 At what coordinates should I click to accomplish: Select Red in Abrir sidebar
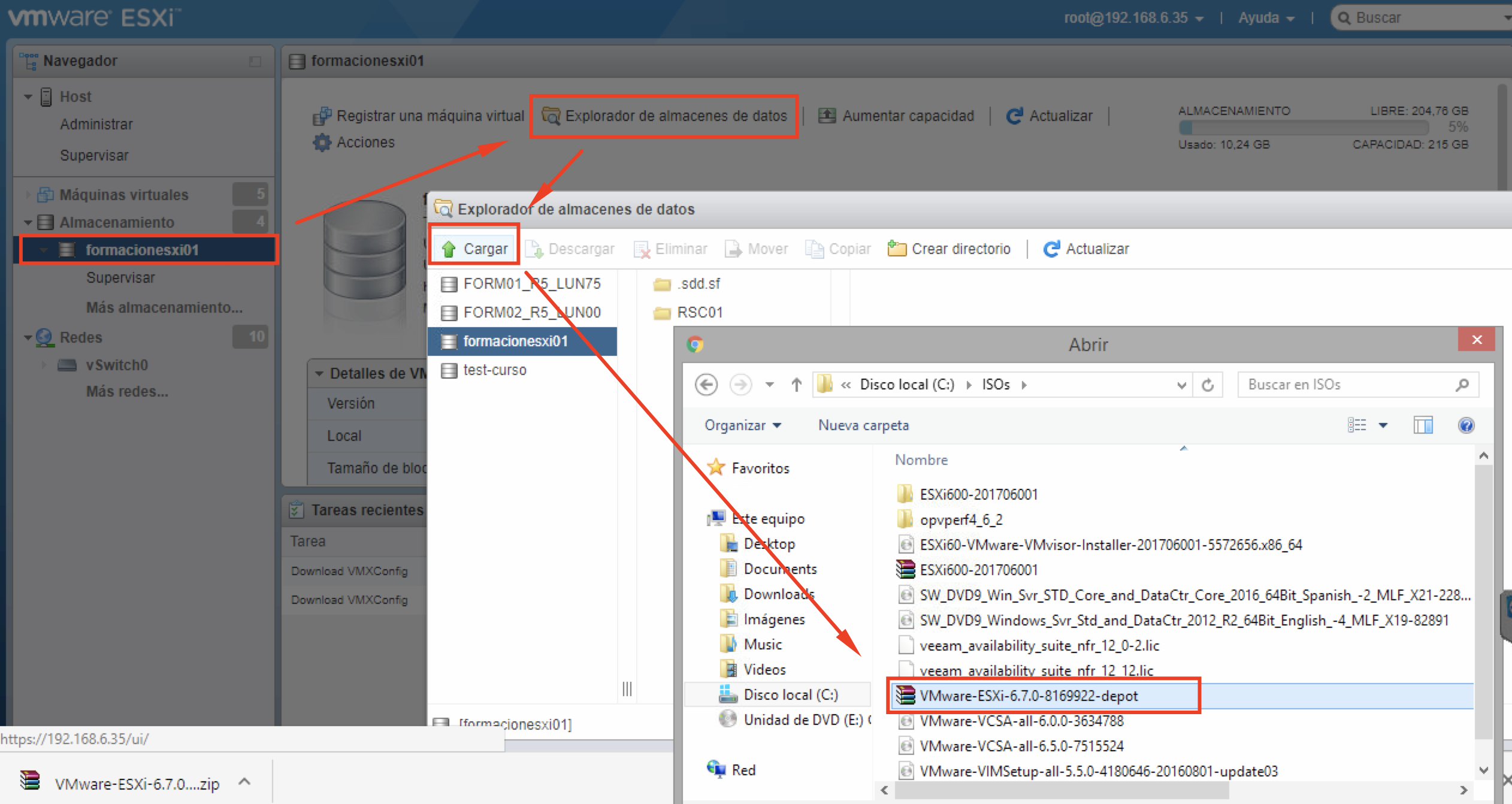[x=732, y=770]
